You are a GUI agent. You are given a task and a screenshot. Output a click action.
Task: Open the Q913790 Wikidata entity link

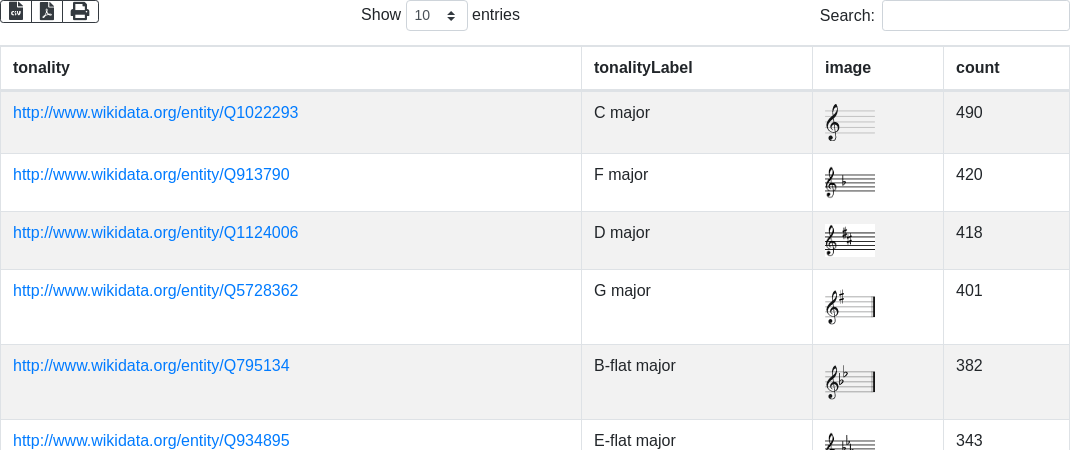[x=151, y=175]
